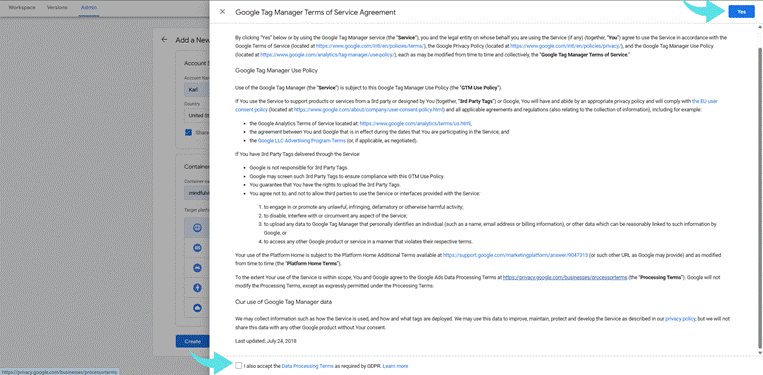Open the google.com/intl/en/policies/terms link

pos(371,46)
